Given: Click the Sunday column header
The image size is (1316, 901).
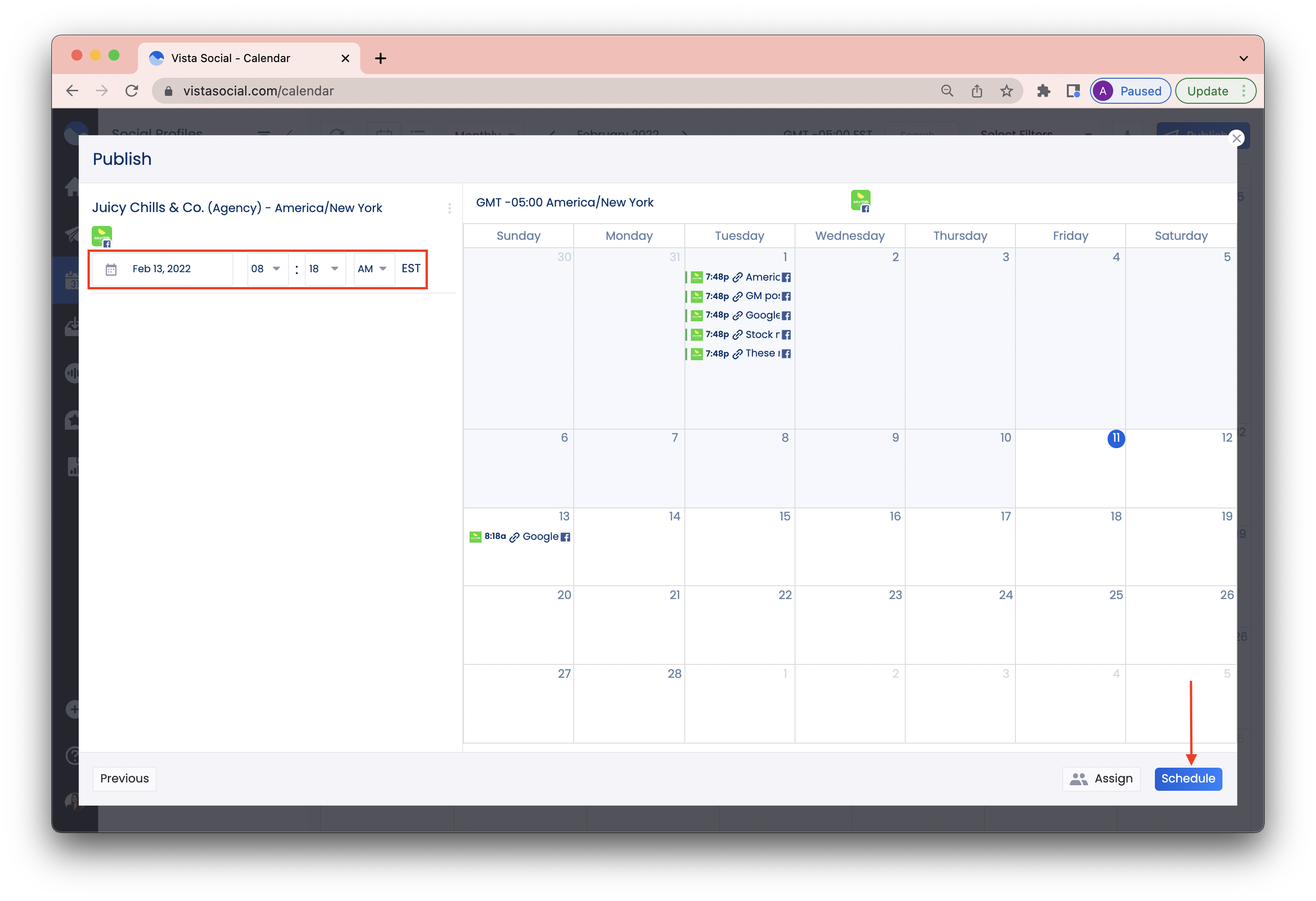Looking at the screenshot, I should point(518,236).
